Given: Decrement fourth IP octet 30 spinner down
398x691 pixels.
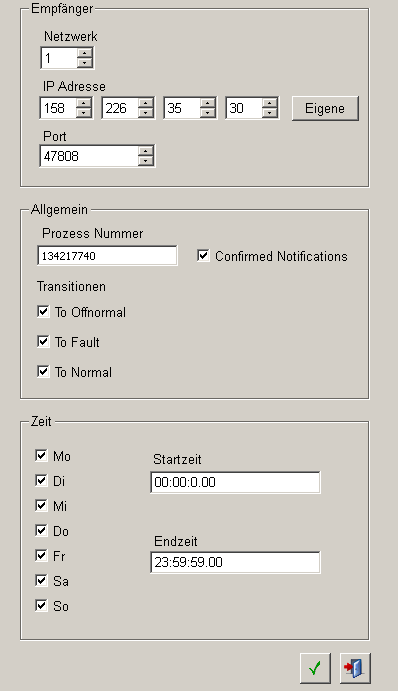Looking at the screenshot, I should pyautogui.click(x=270, y=113).
